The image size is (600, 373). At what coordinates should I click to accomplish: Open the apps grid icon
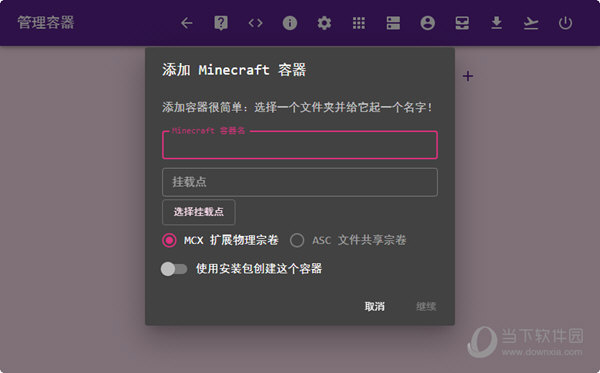point(359,23)
